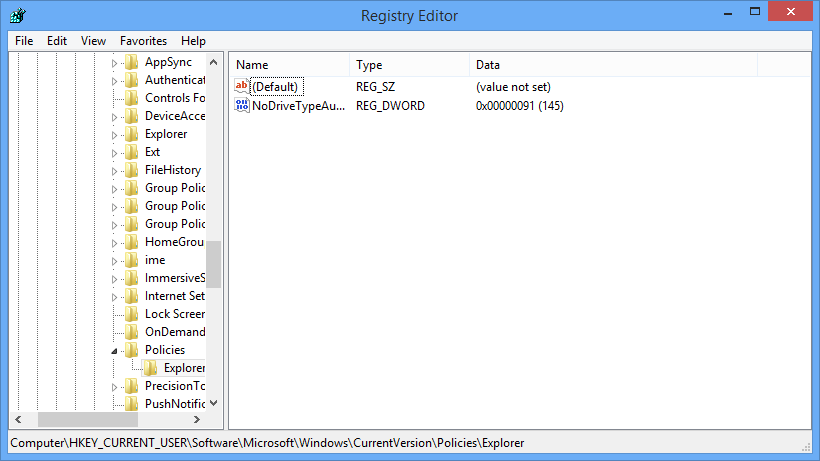
Task: Select the Controls Fo folder icon
Action: point(132,98)
